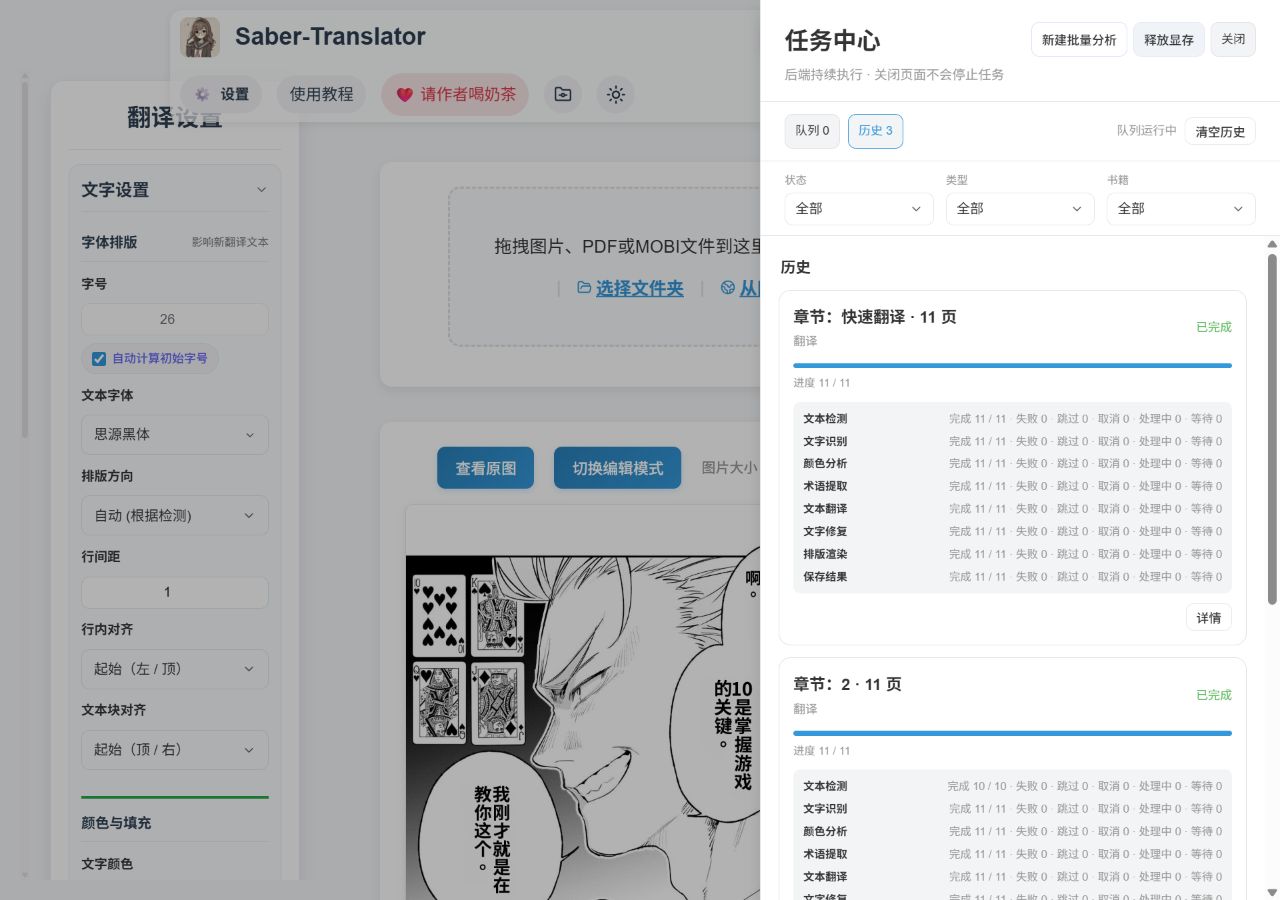Click 队列运行中 status text
Viewport: 1280px width, 900px height.
point(1147,131)
